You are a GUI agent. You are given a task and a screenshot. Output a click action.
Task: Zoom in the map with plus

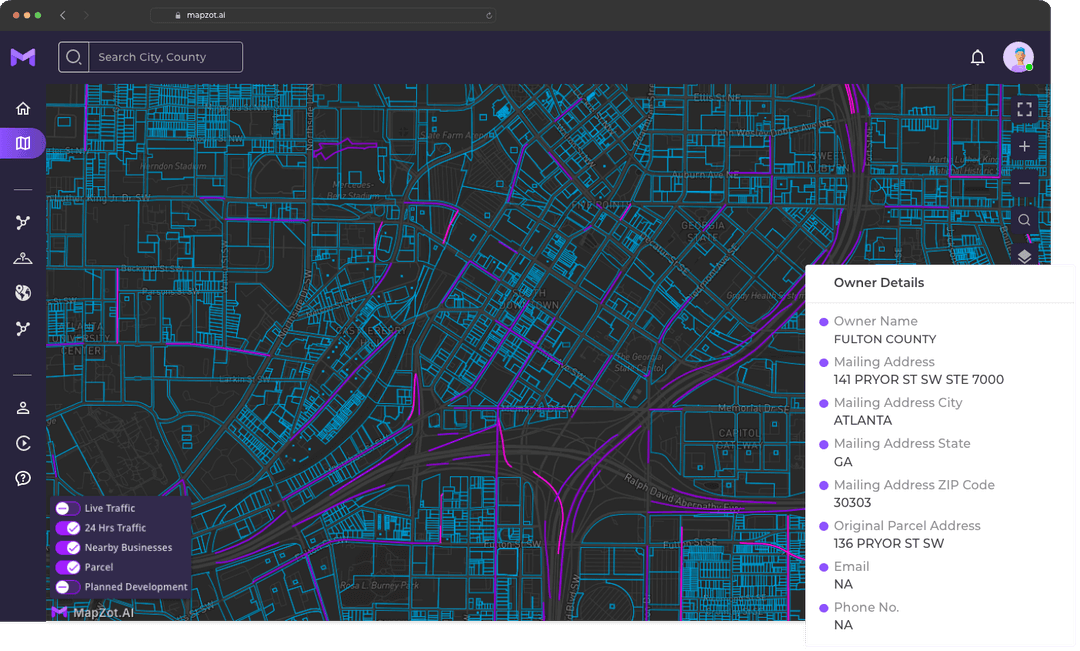(x=1024, y=147)
